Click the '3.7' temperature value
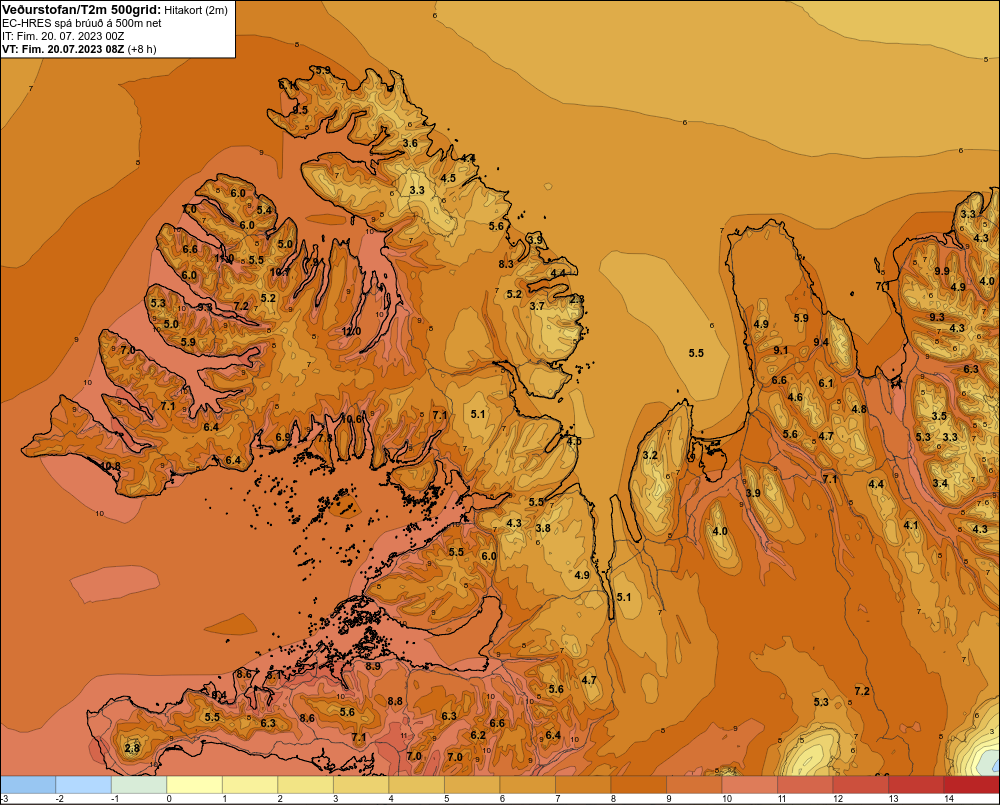Viewport: 1000px width, 805px height. (537, 306)
